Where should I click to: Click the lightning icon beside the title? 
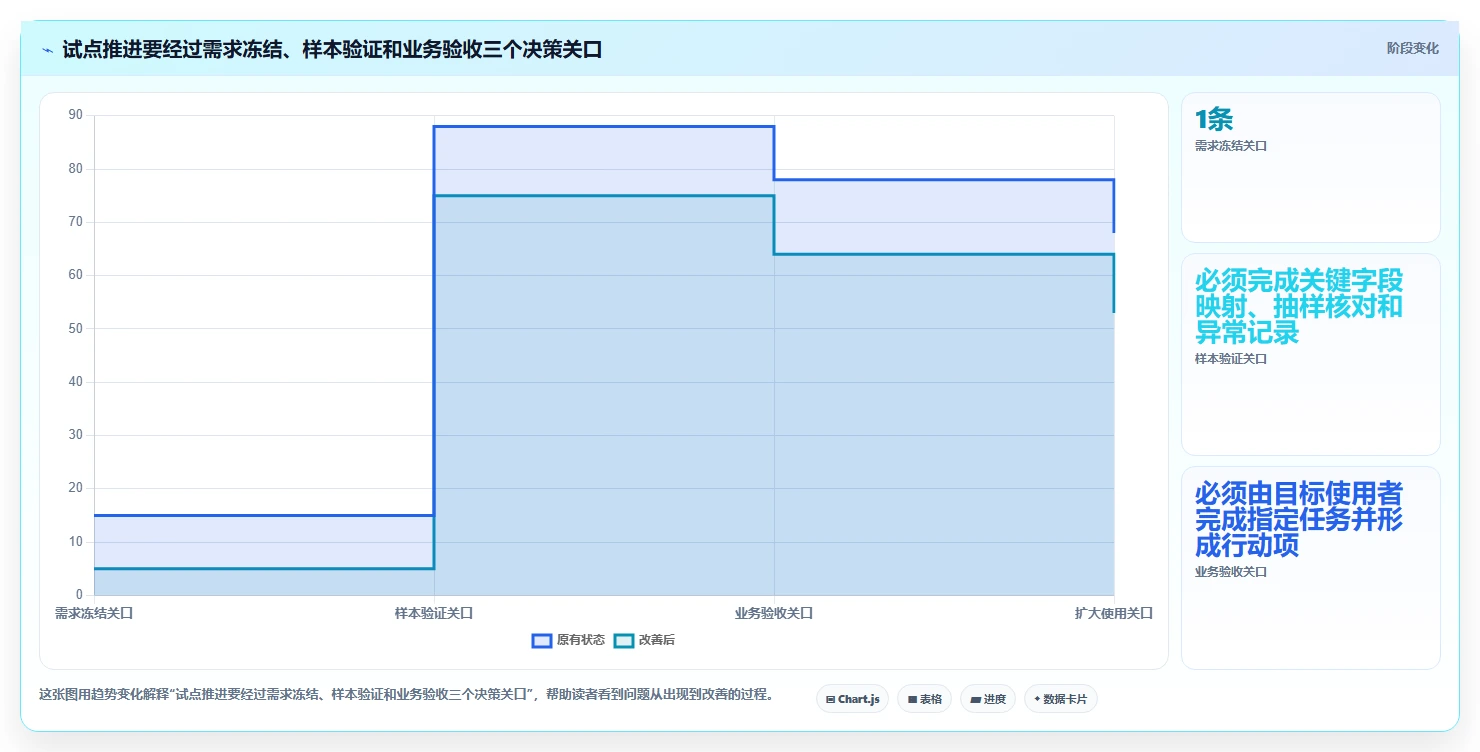click(x=48, y=50)
